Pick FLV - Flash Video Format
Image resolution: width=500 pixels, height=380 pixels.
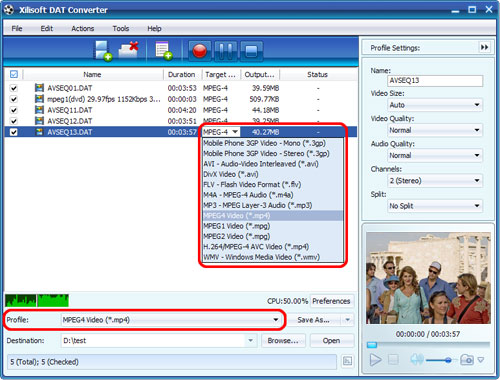(x=273, y=184)
